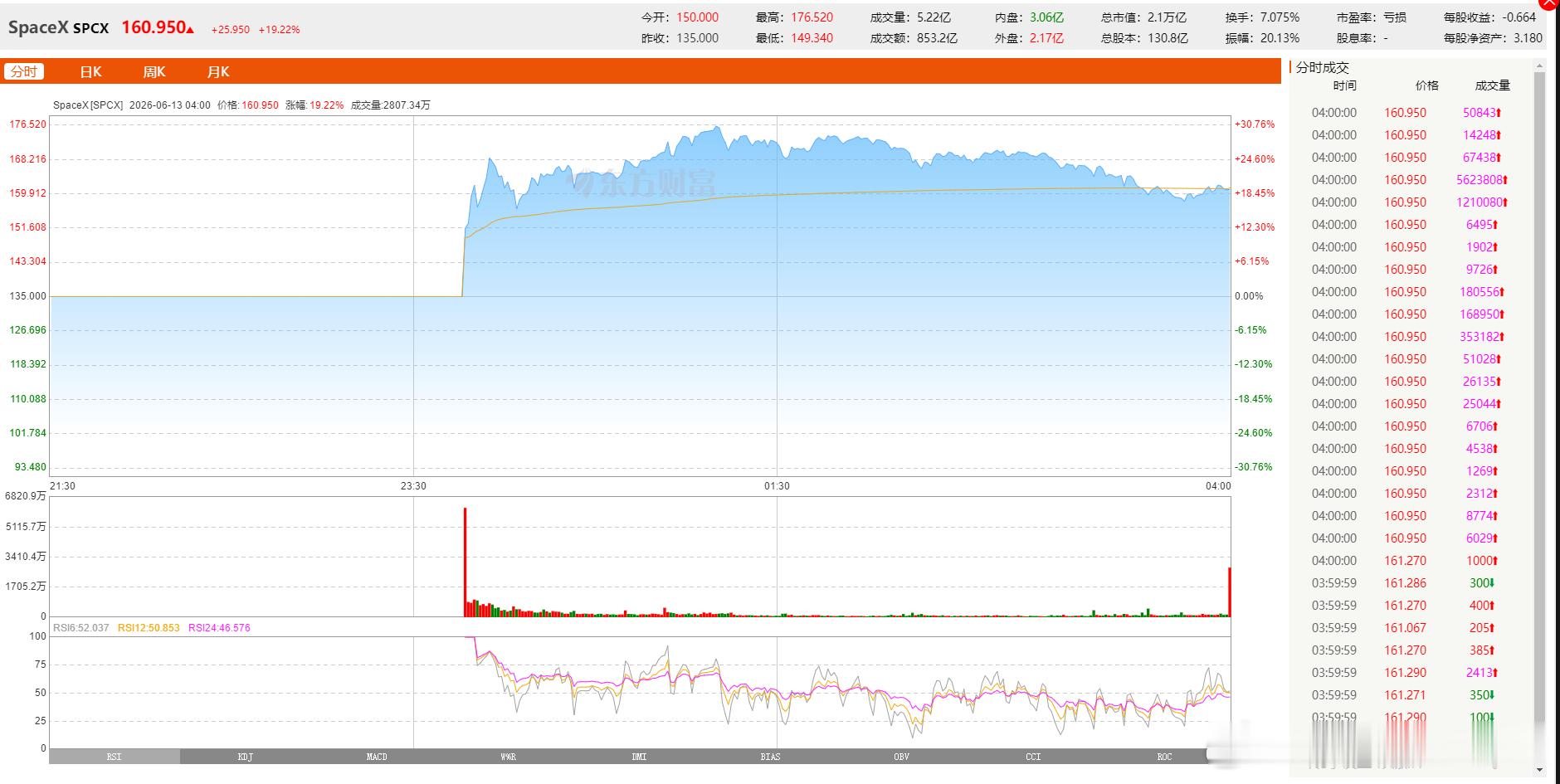Open the 日K daily candlestick tab
Screen dimensions: 1560x784
pos(90,72)
